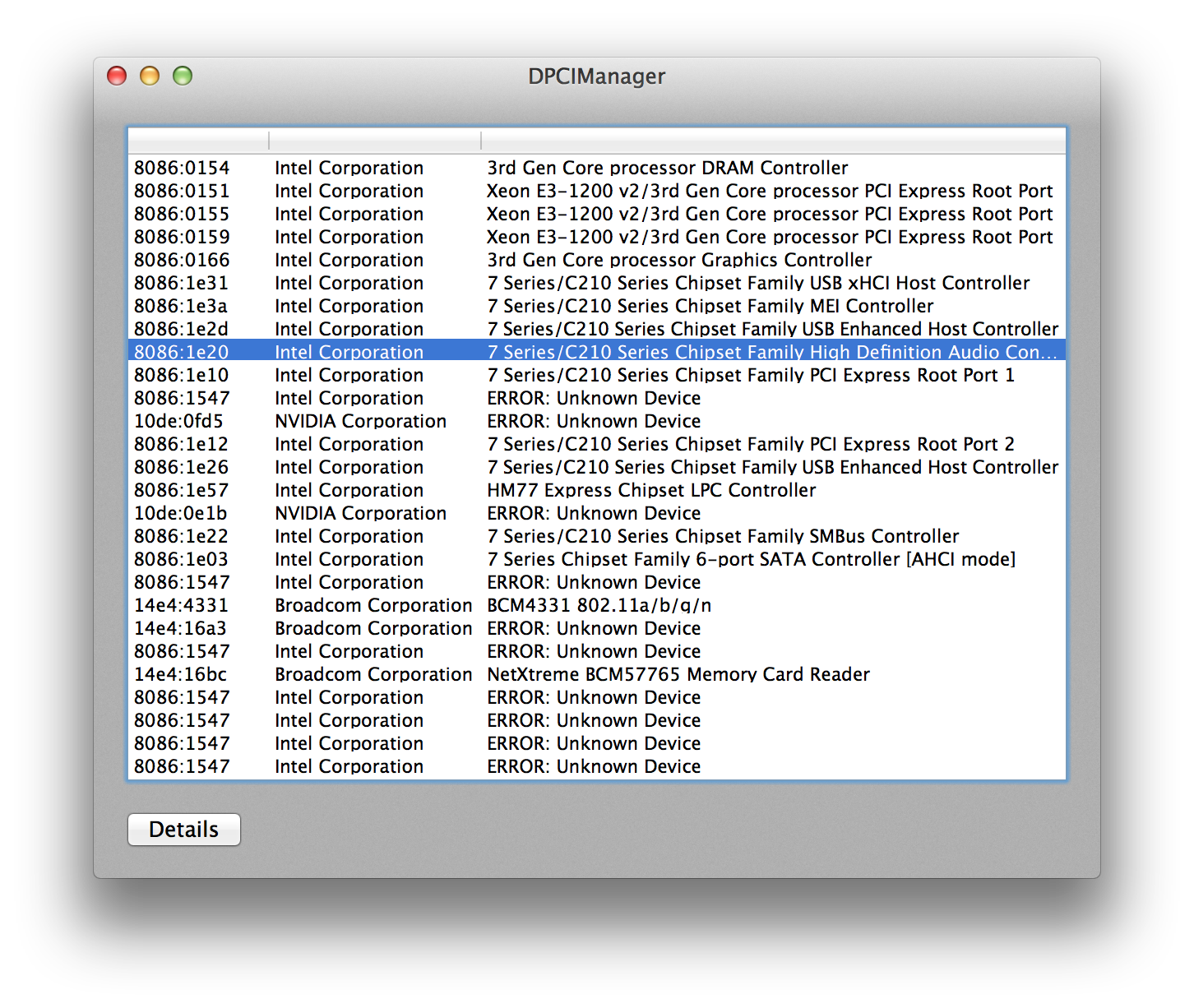Screen dimensions: 1194x1008
Task: Select device ID 8086:0151
Action: 182,191
